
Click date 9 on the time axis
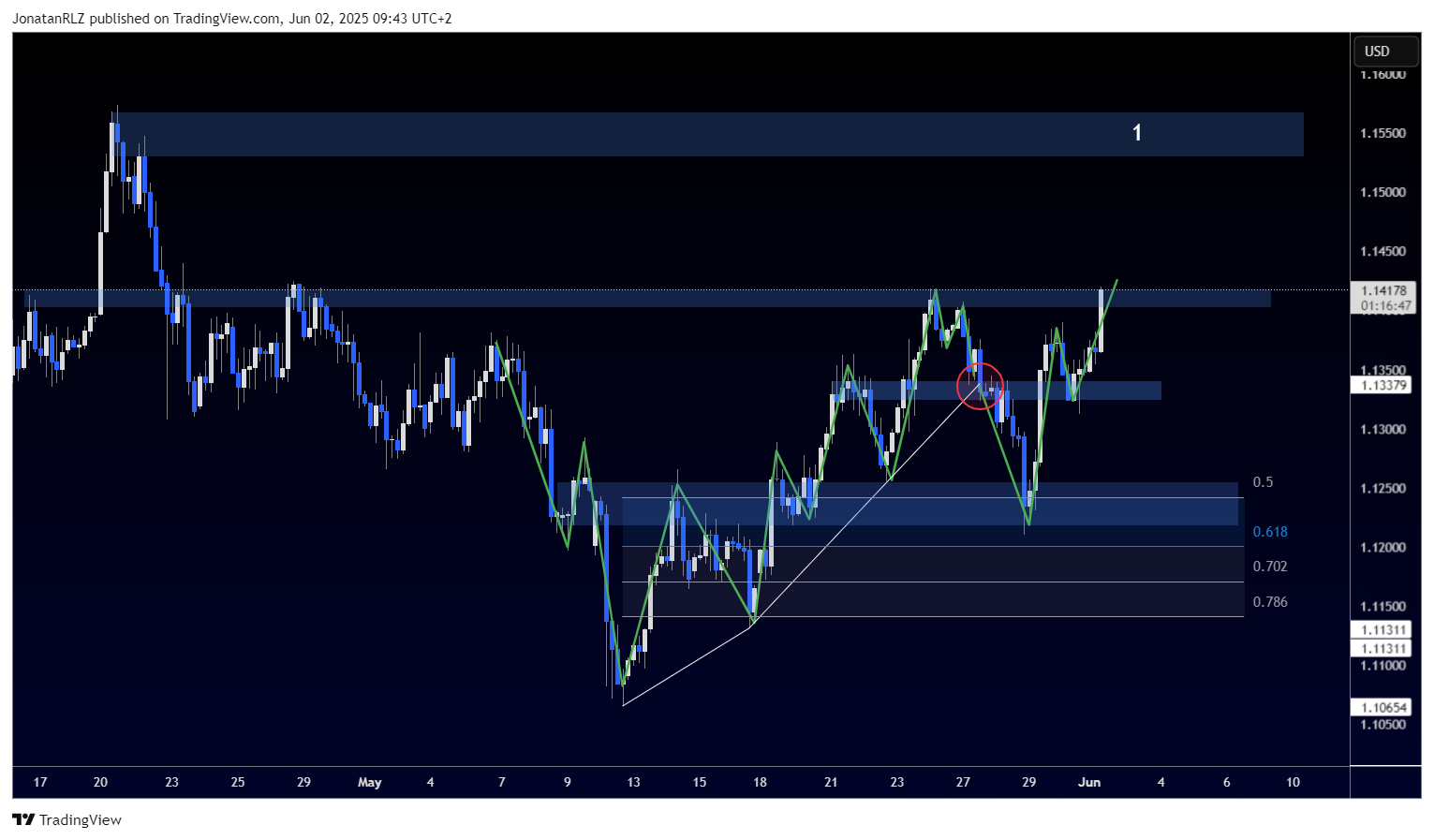point(568,782)
